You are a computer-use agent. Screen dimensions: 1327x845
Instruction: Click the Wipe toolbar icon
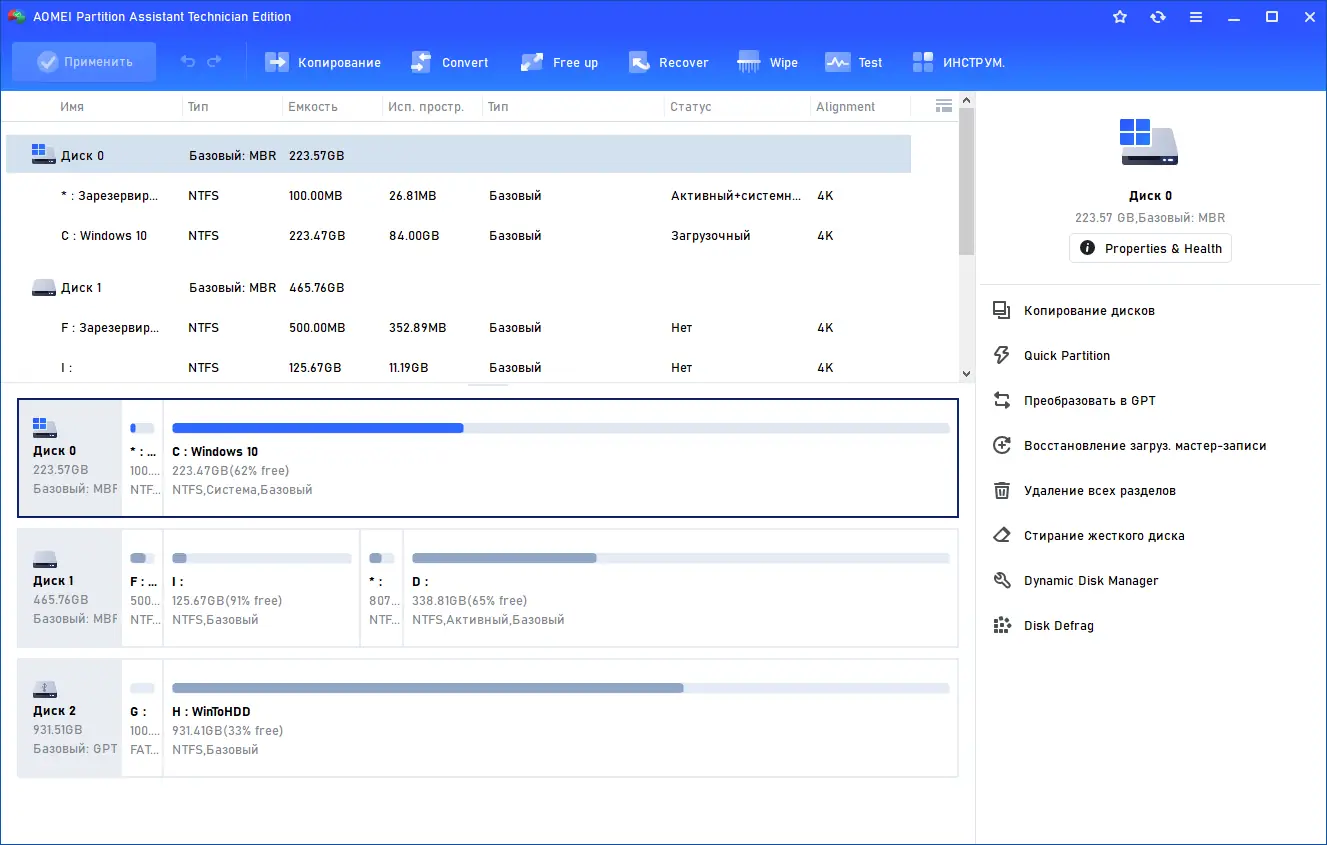(x=749, y=62)
